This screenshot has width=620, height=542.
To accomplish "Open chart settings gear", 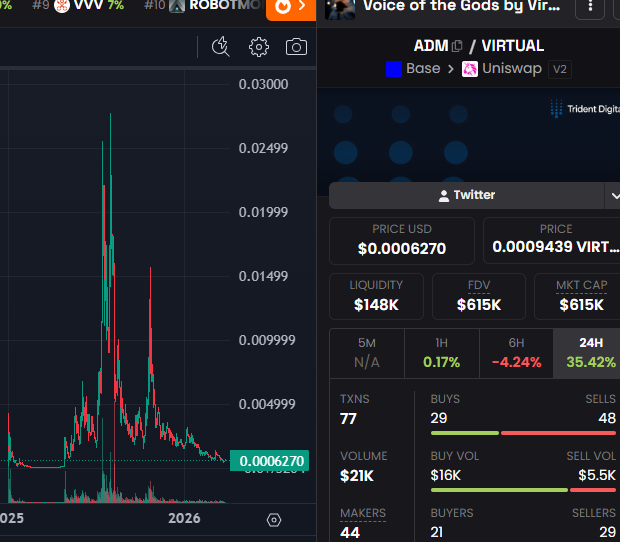I will (259, 47).
